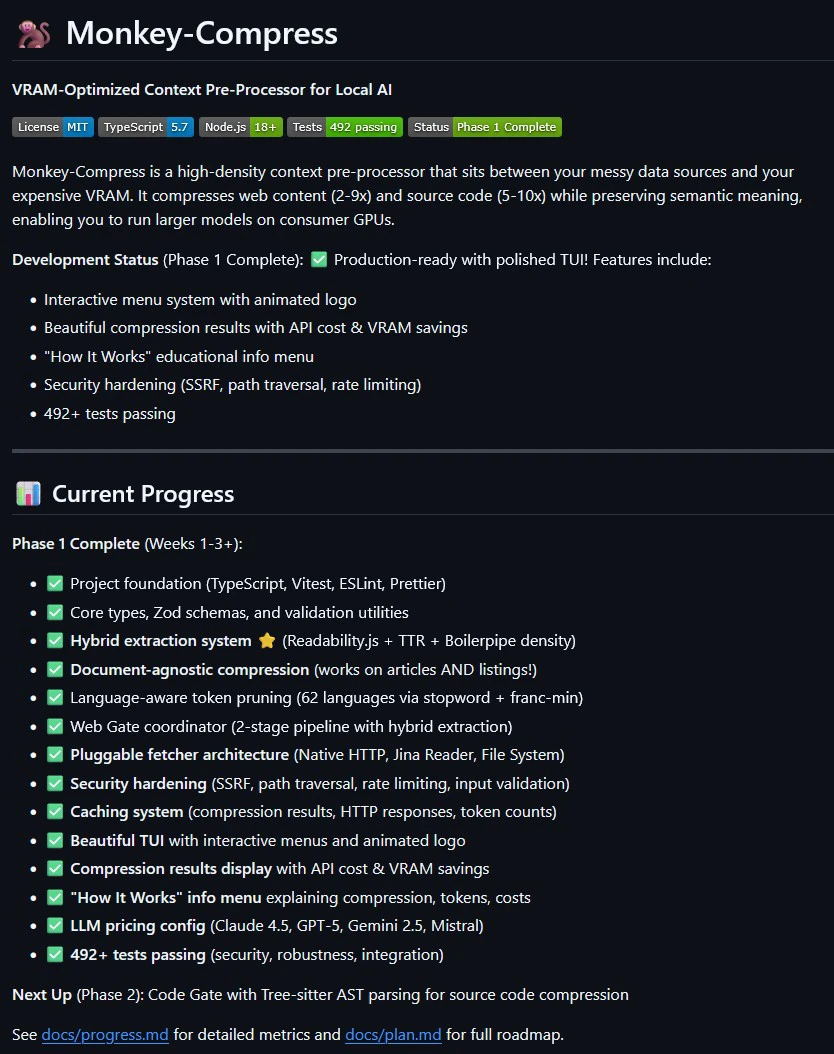Click the star icon after Hybrid extraction system

(x=267, y=641)
